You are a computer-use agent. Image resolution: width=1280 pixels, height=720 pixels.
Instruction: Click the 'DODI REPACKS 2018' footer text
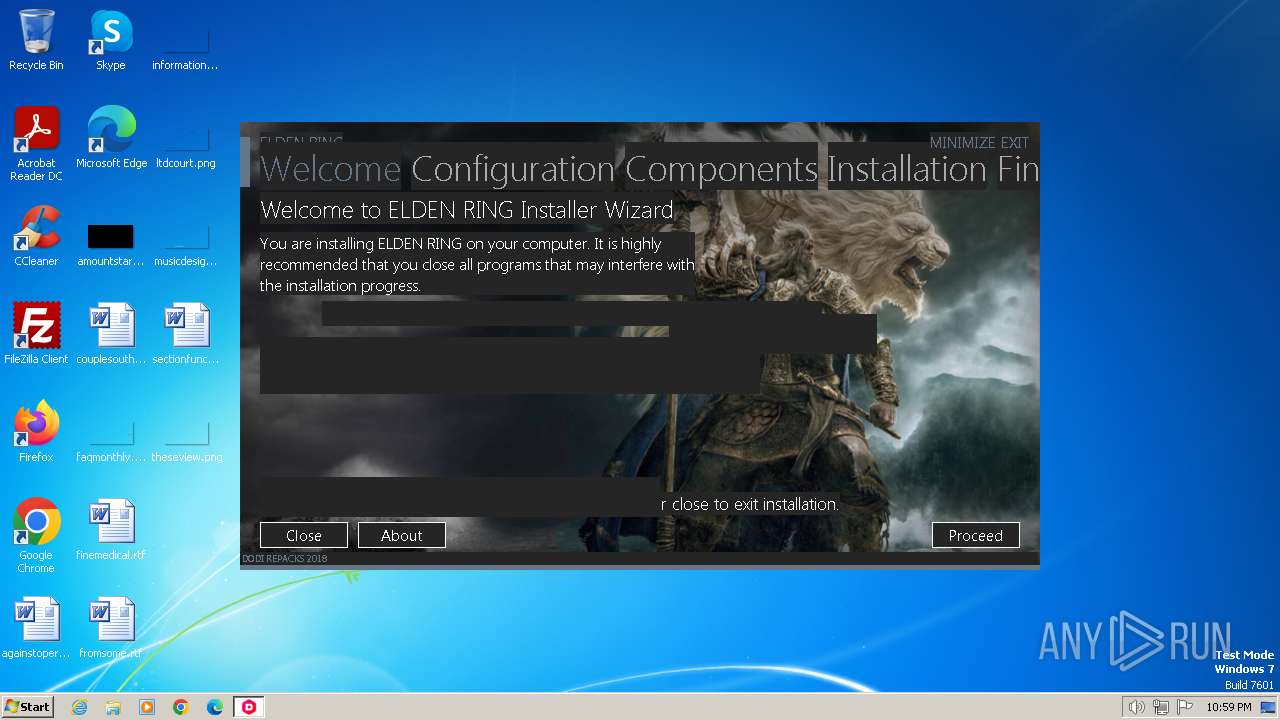[284, 559]
